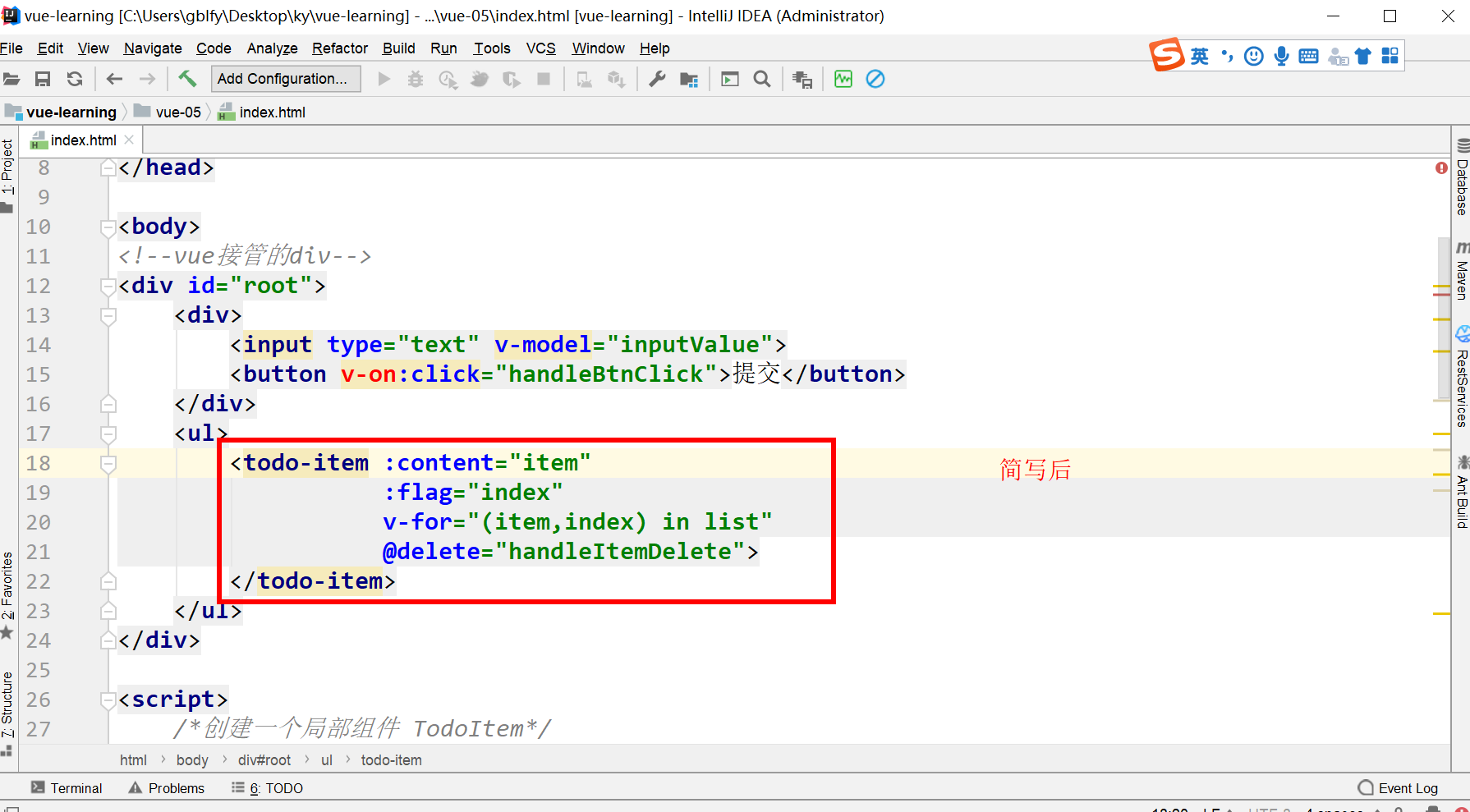The image size is (1470, 812).
Task: Open the Favorites tool window tab
Action: point(7,594)
